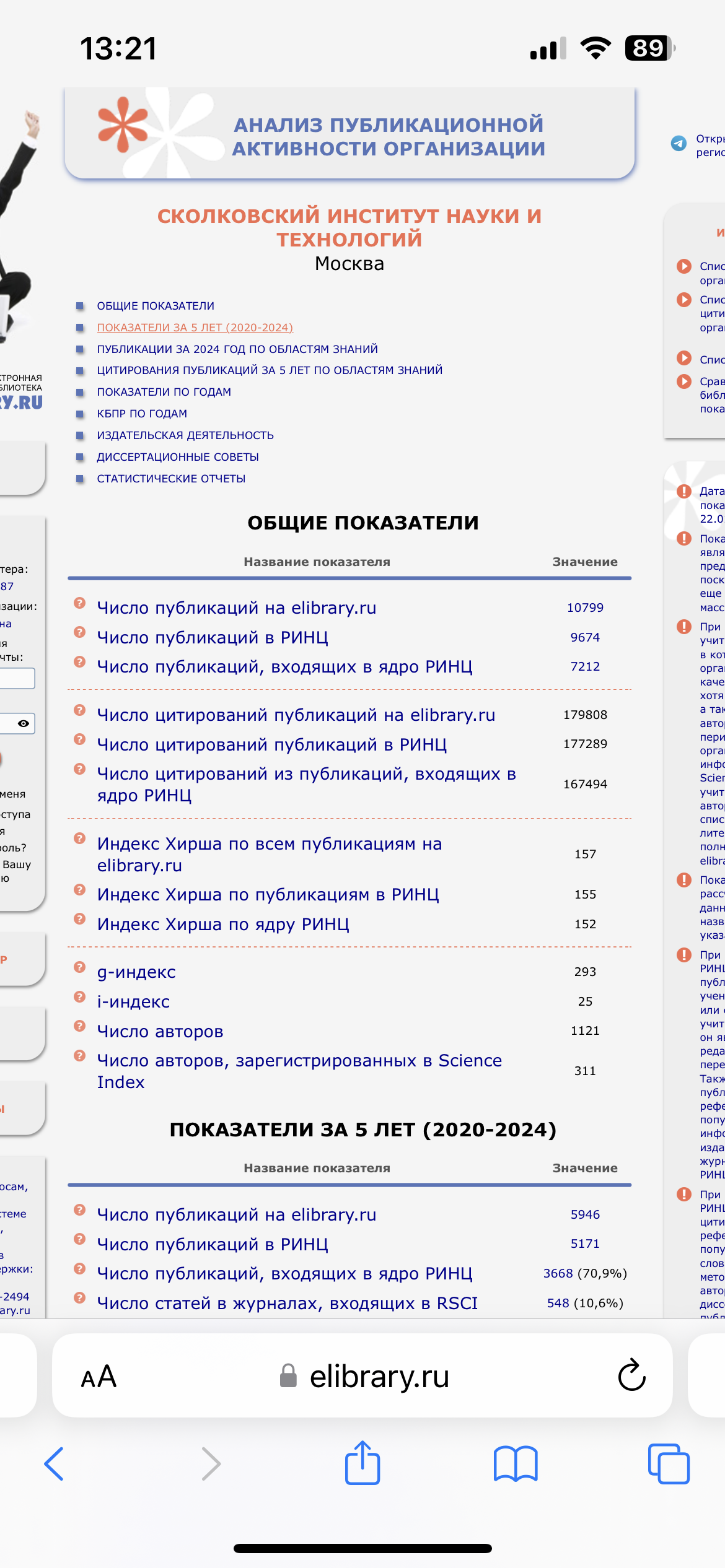725x1568 pixels.
Task: Tap the Wi-Fi indicator in status bar
Action: [x=595, y=48]
